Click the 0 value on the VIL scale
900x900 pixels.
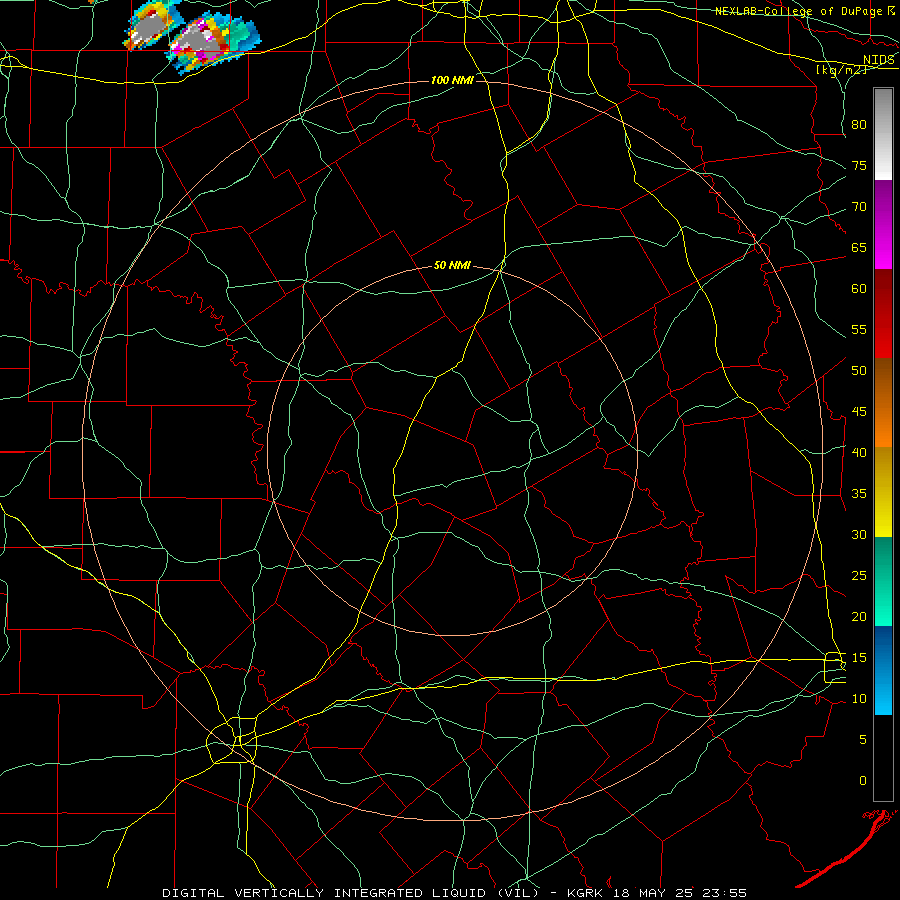(863, 781)
